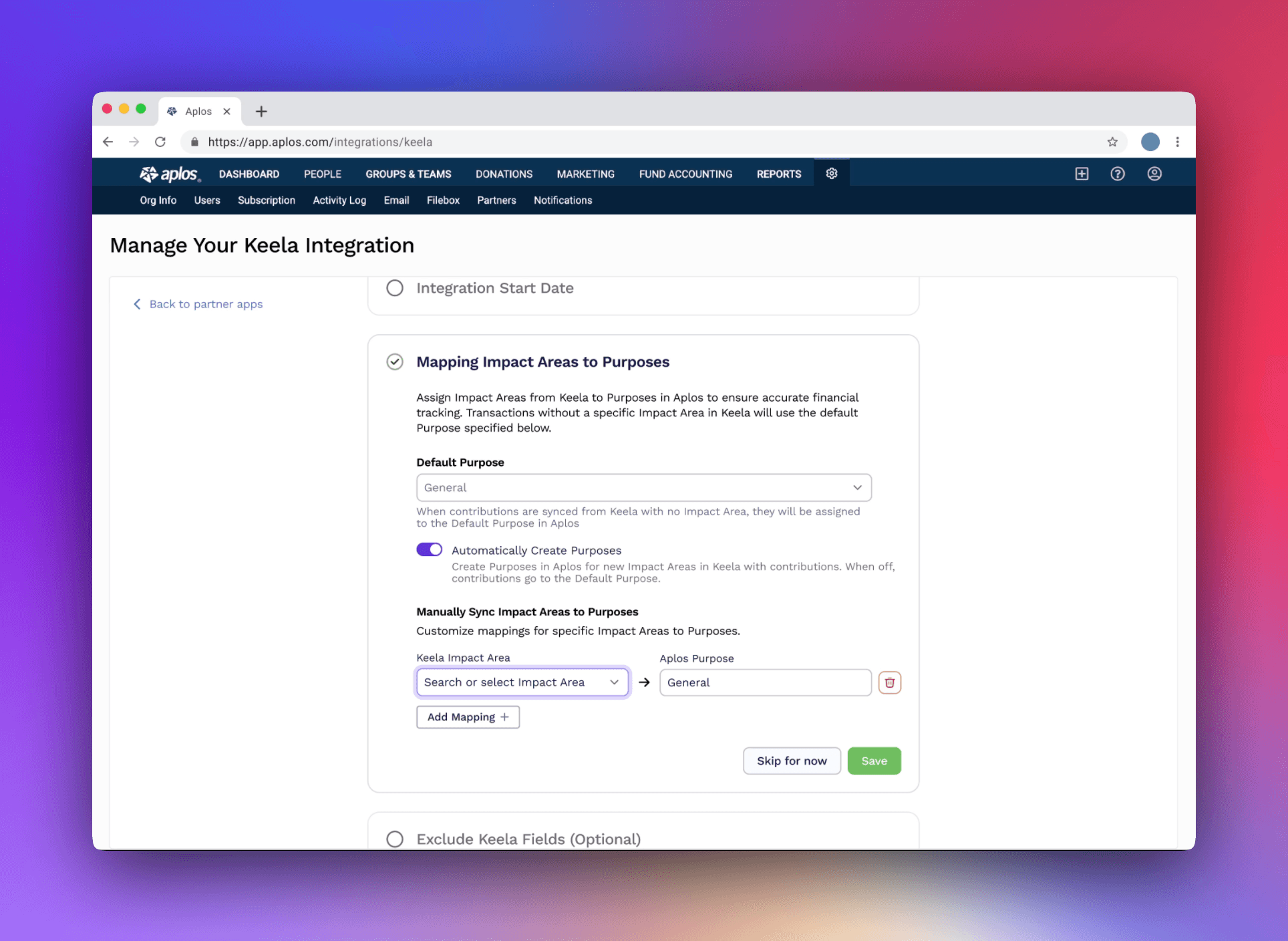The height and width of the screenshot is (941, 1288).
Task: Click the Partners tab
Action: (x=495, y=200)
